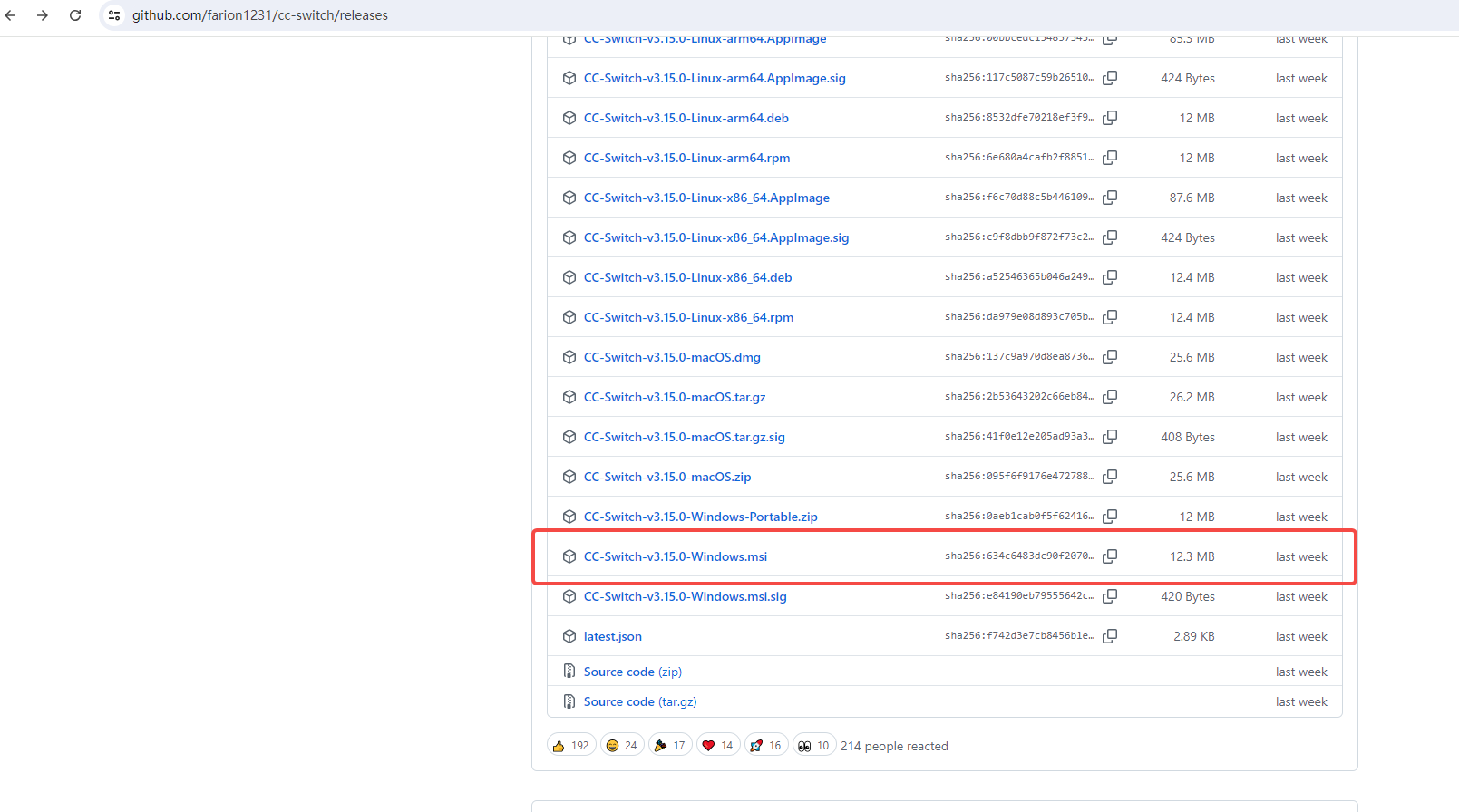Copy SHA256 for Linux-x86_64.AppImage

click(x=1110, y=198)
